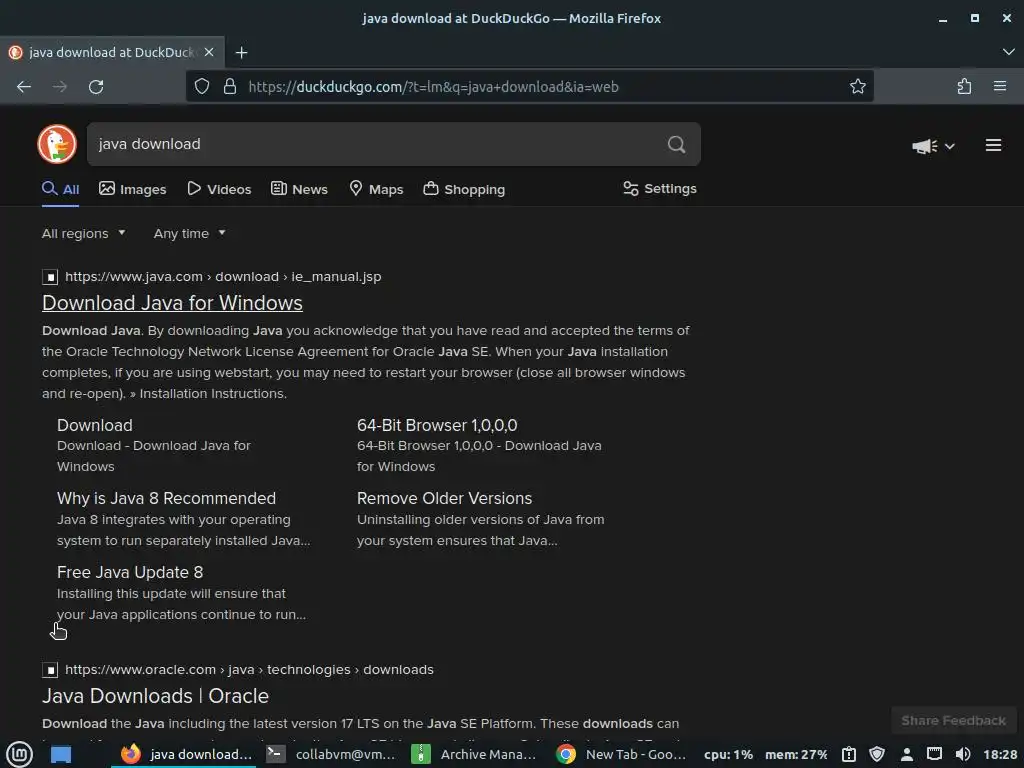Open the 64-Bit Browser 1,0,0,0 sitelink

click(437, 425)
